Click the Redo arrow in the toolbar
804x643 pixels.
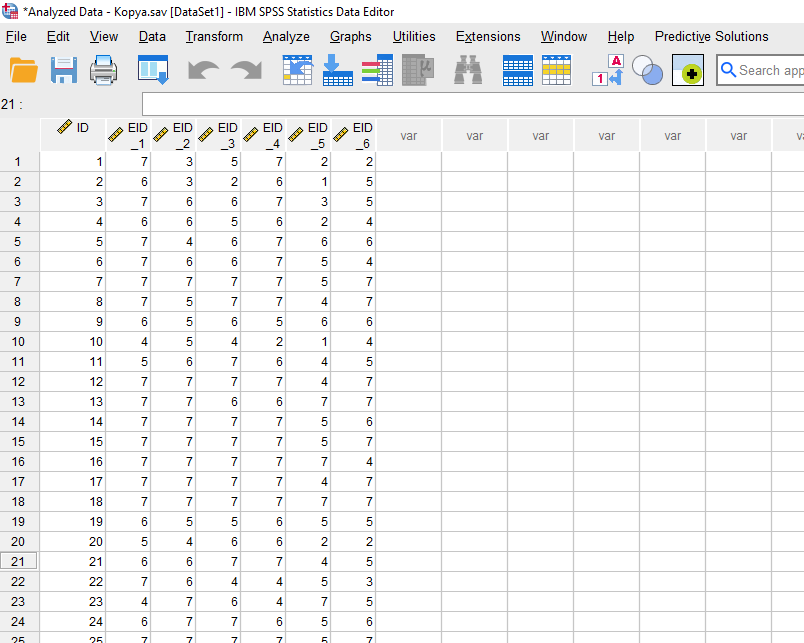[x=245, y=70]
